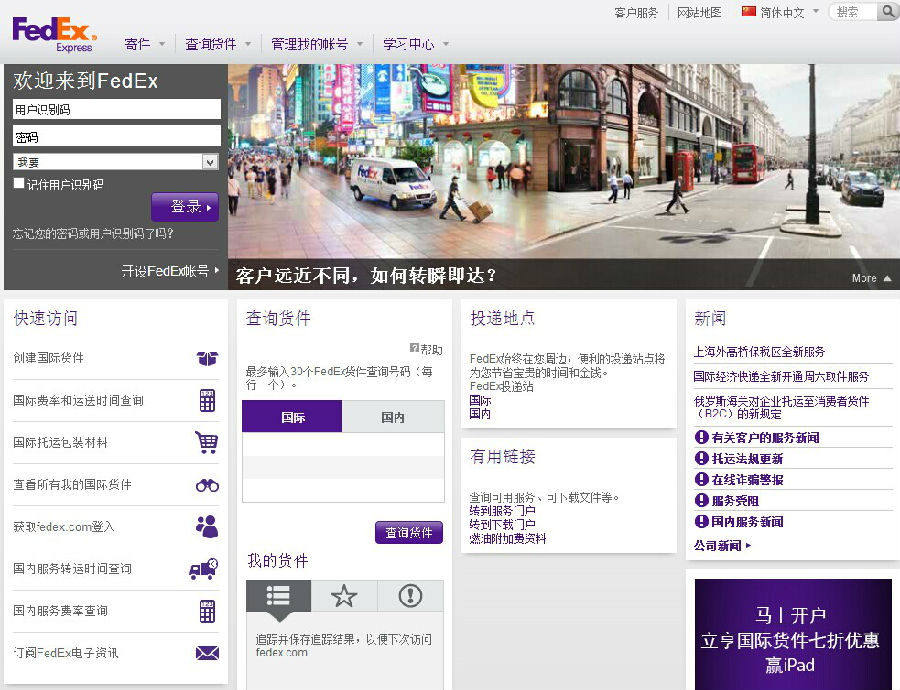Click the 登录 login button
The width and height of the screenshot is (900, 690).
tap(185, 207)
